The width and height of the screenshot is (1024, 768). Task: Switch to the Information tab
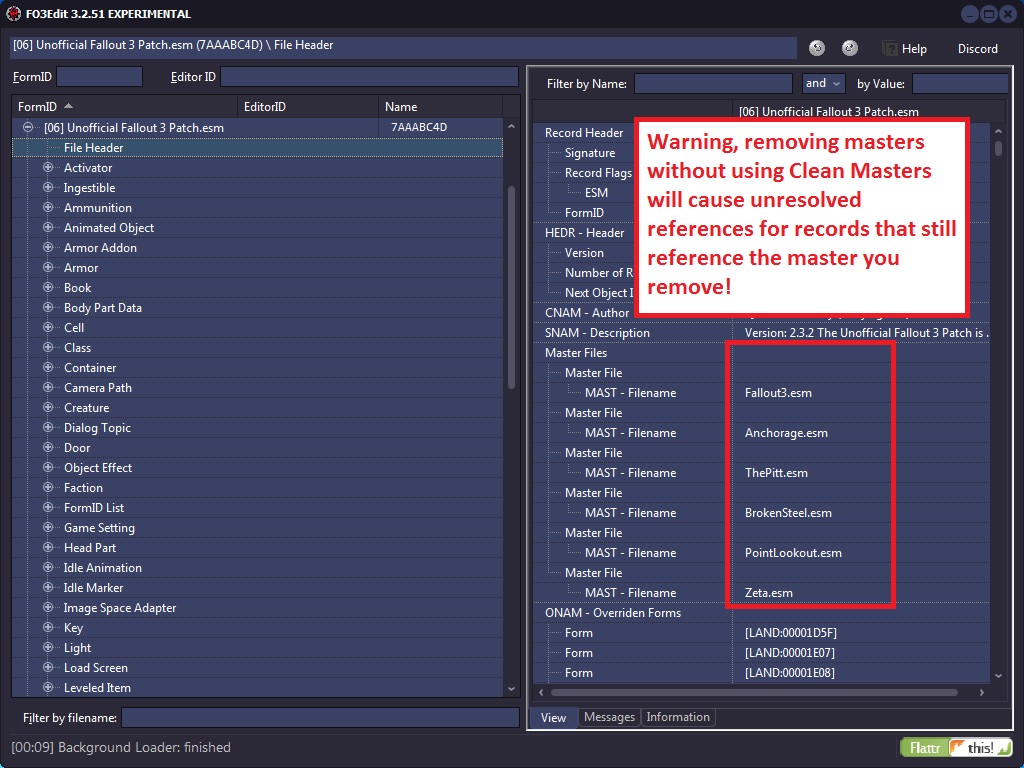(678, 717)
